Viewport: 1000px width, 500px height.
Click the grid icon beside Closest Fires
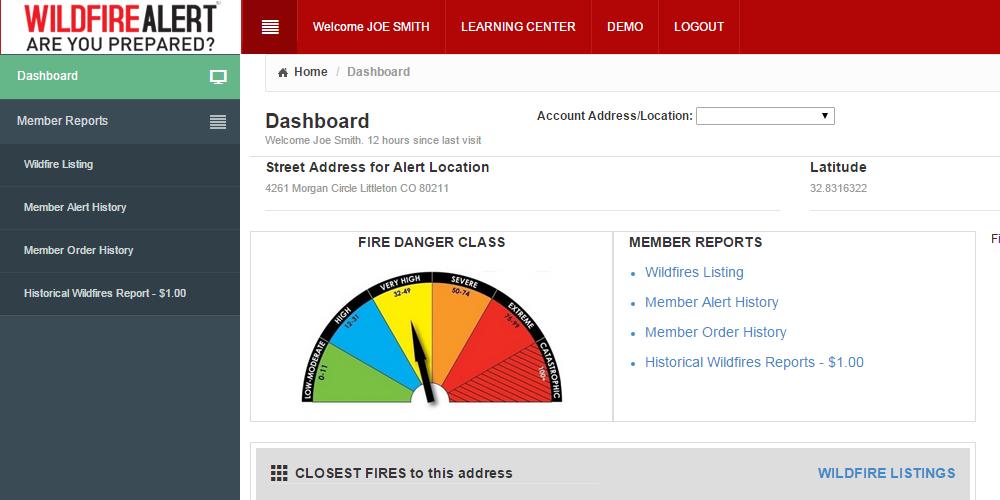(x=279, y=473)
